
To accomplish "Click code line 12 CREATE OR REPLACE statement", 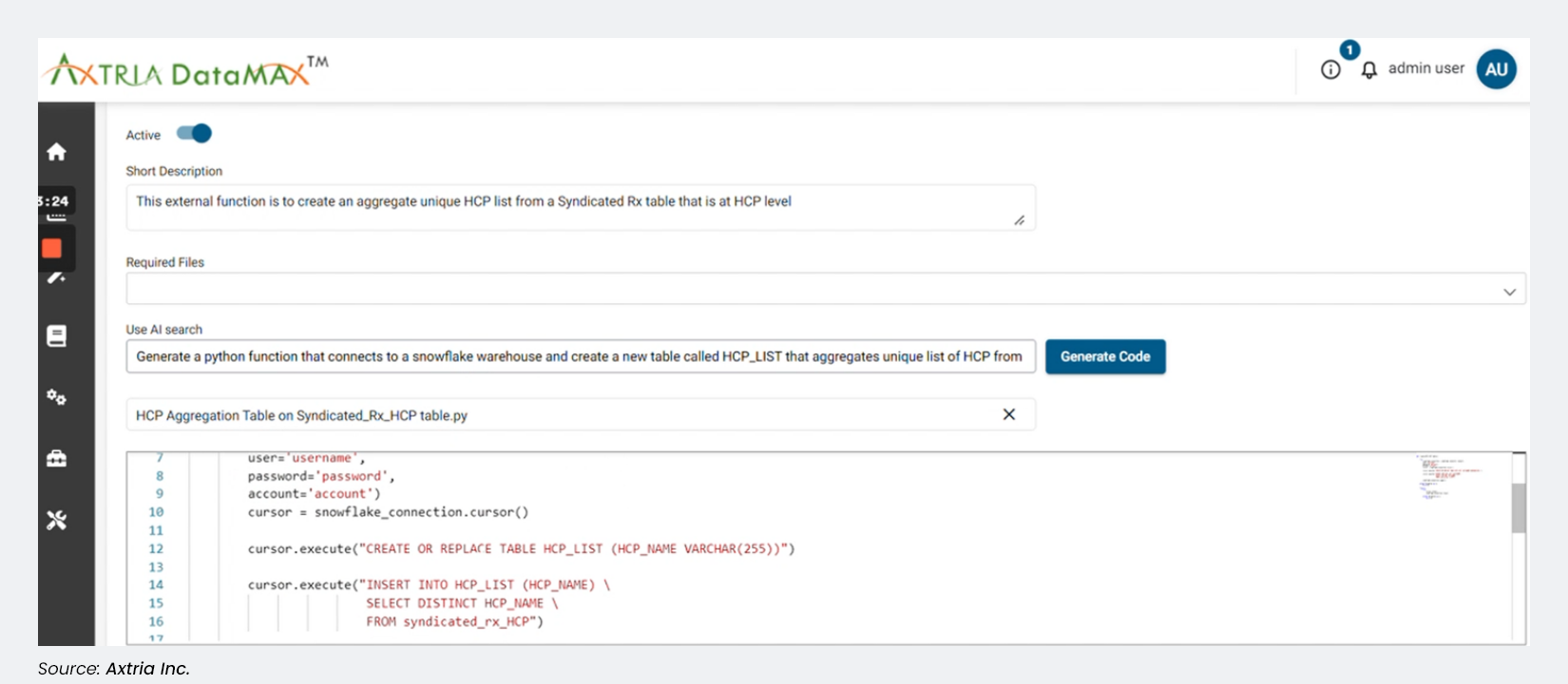I will tap(521, 549).
